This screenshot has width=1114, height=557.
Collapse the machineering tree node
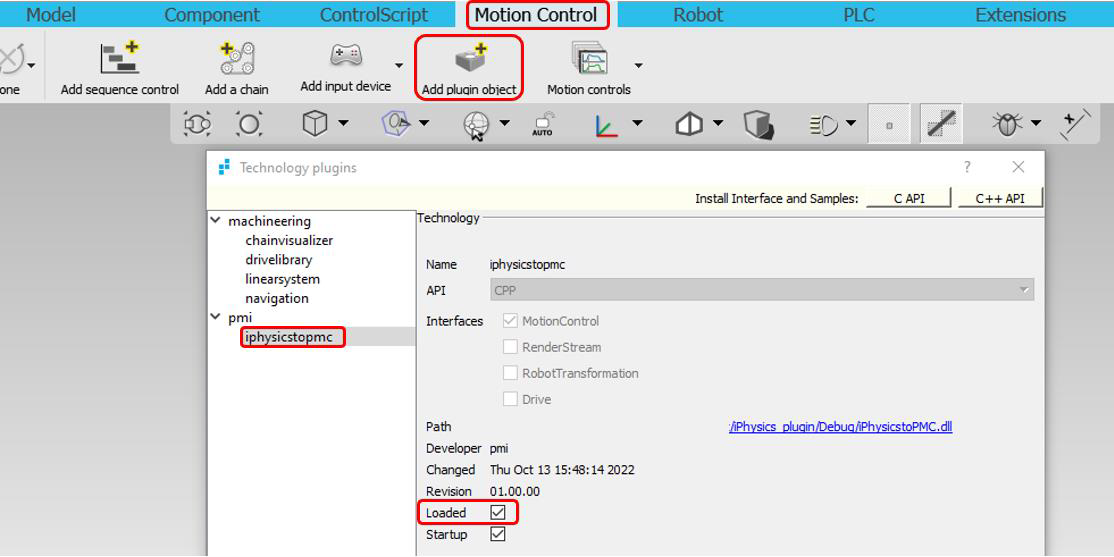pos(216,221)
